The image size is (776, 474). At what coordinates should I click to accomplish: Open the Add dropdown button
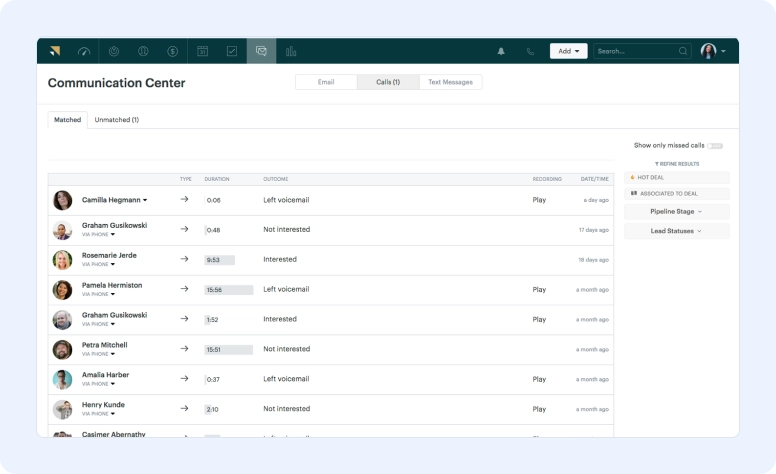point(568,51)
